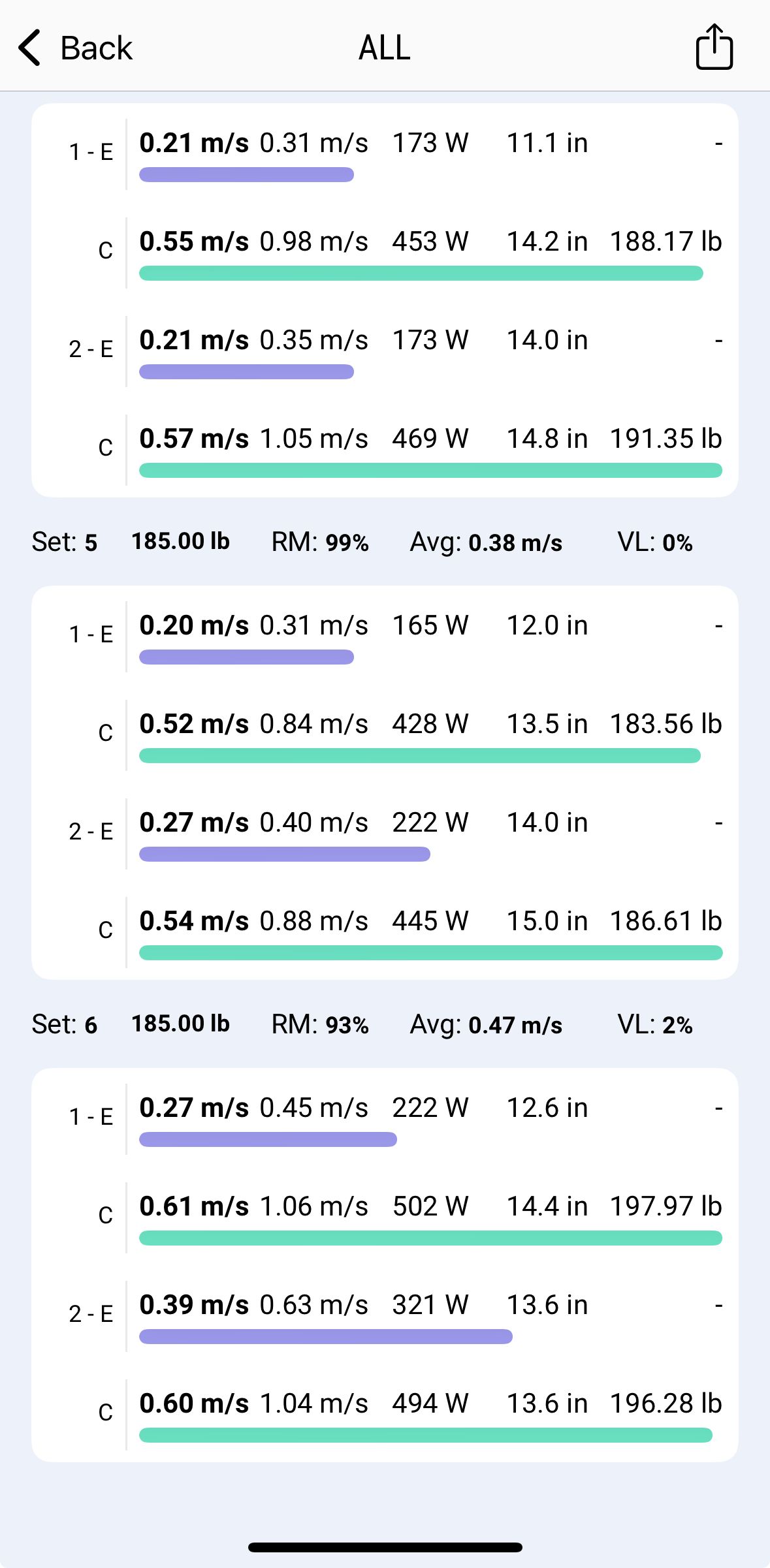
Task: Tap Set 6 Avg 0.47 m/s value
Action: click(515, 1025)
